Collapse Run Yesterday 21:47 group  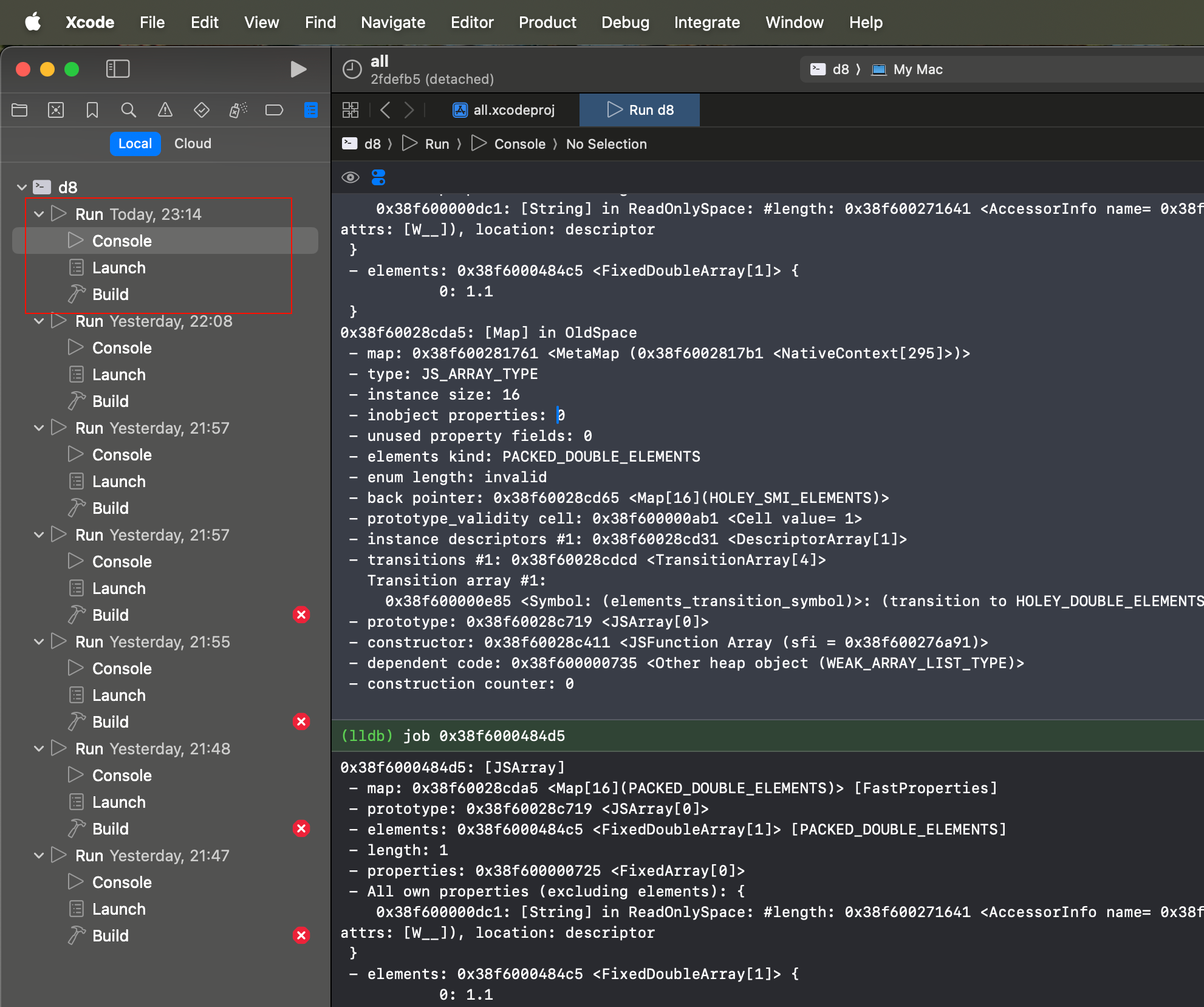pos(39,855)
